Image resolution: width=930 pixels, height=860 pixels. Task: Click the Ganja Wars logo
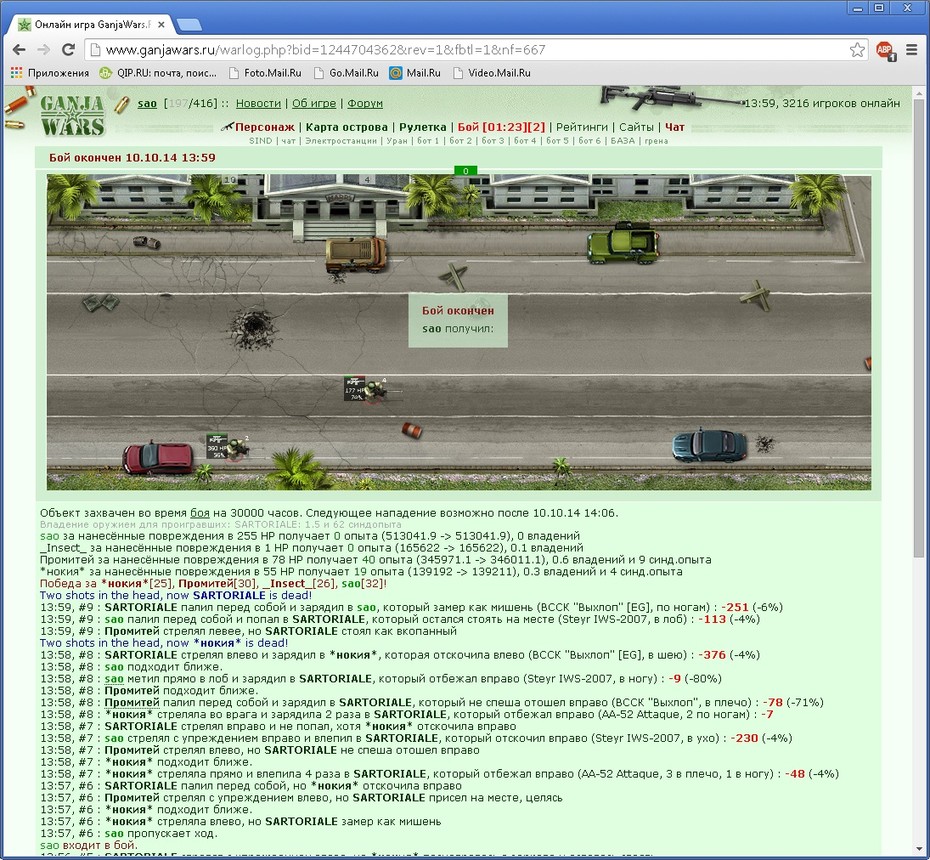click(72, 115)
